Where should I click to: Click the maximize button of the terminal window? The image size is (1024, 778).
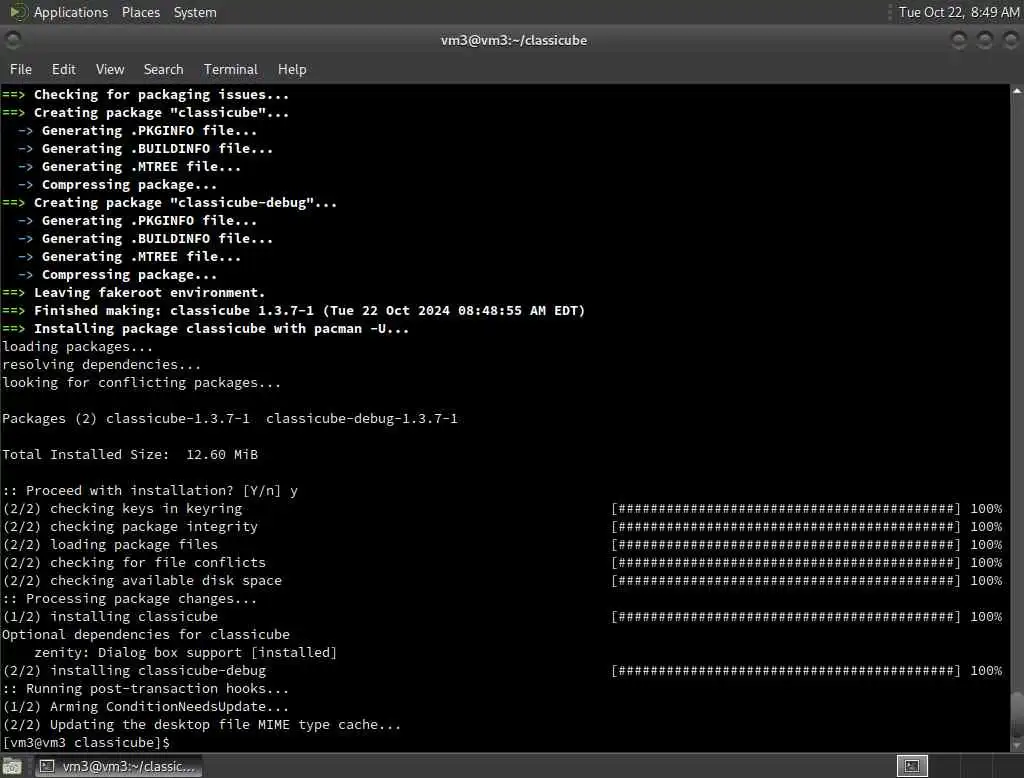(x=985, y=41)
